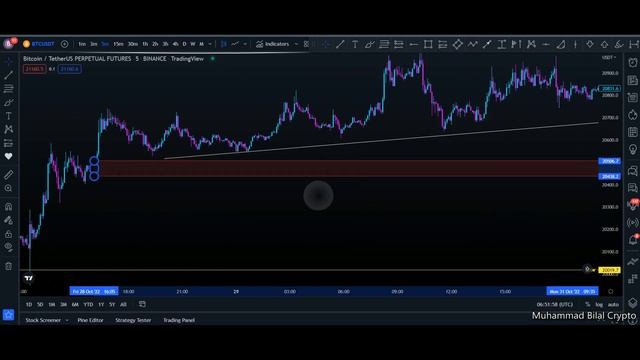The height and width of the screenshot is (360, 640).
Task: Select the line tool in left sidebar
Action: tap(9, 75)
